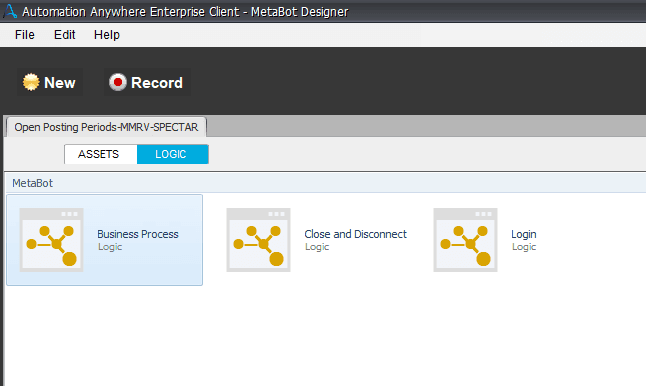Viewport: 646px width, 386px height.
Task: Click the Automation Anywhere logo icon
Action: pos(10,11)
